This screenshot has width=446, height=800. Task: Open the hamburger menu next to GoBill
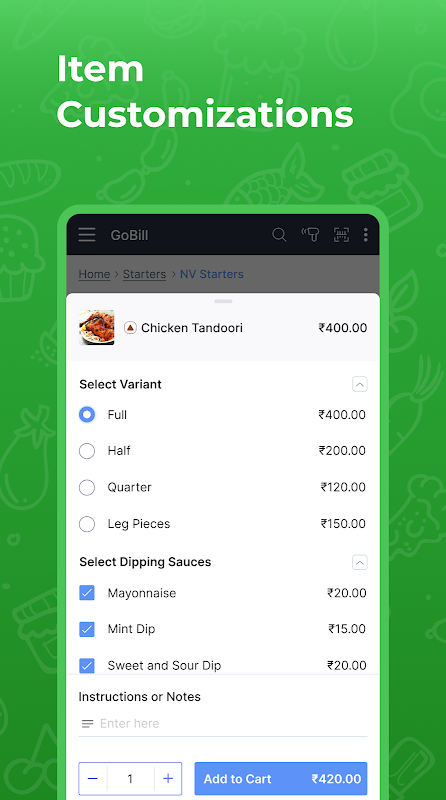tap(87, 235)
